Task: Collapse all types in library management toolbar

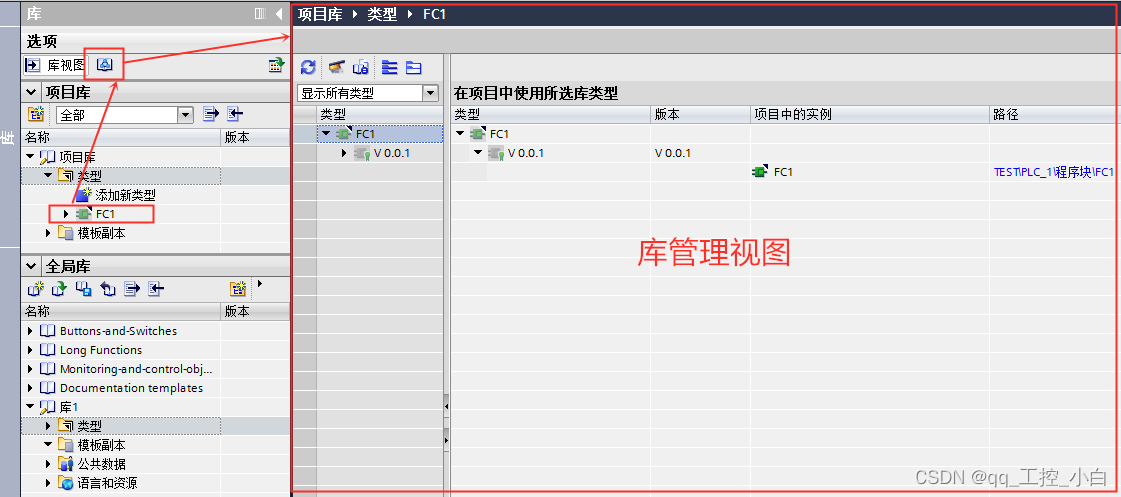Action: point(413,67)
